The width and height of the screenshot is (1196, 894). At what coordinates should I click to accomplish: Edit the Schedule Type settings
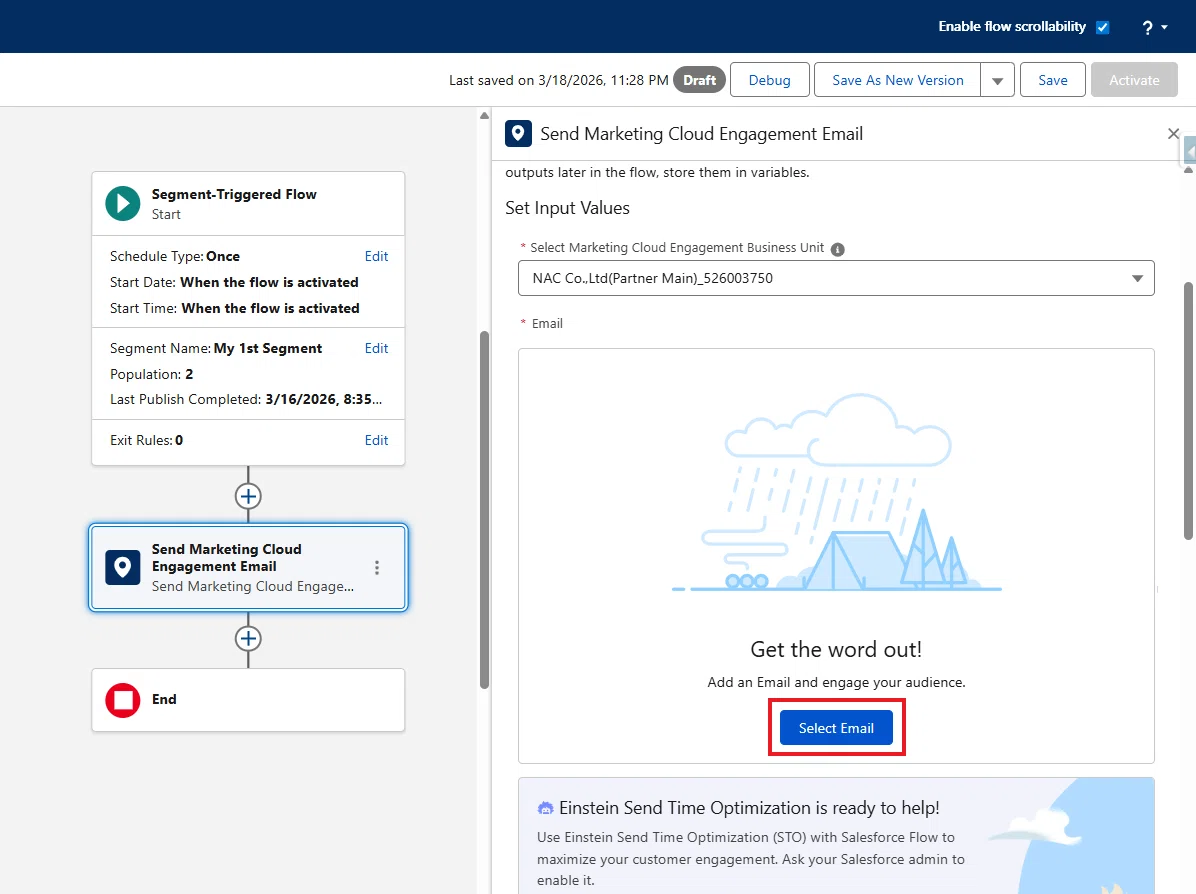click(376, 256)
